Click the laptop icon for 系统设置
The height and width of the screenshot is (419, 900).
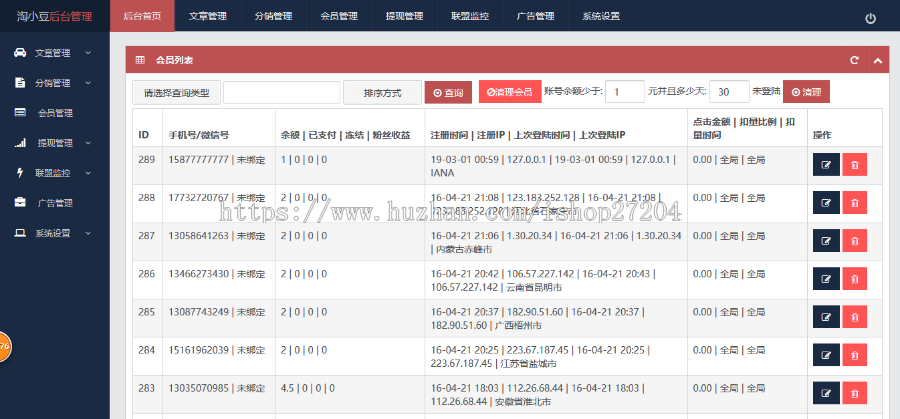[x=20, y=232]
